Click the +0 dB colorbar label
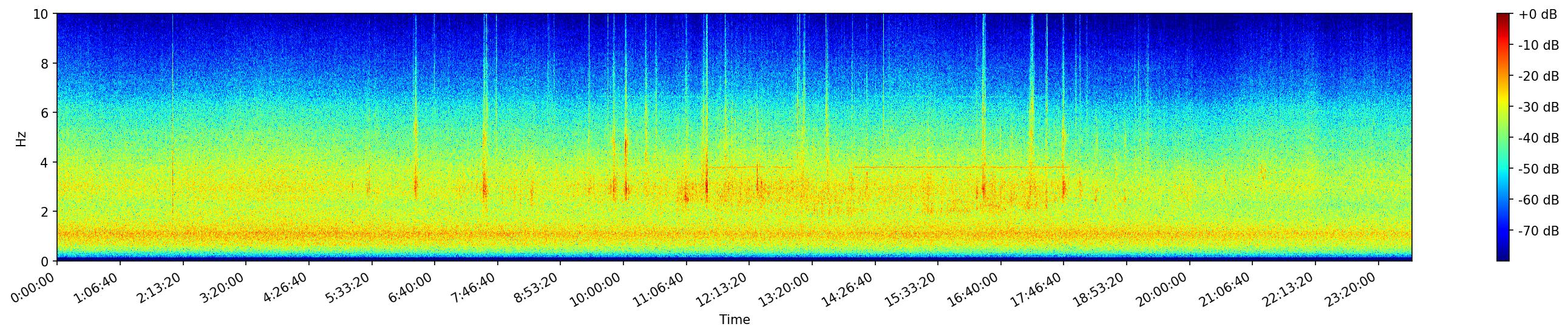This screenshot has height=335, width=1568. tap(1538, 15)
